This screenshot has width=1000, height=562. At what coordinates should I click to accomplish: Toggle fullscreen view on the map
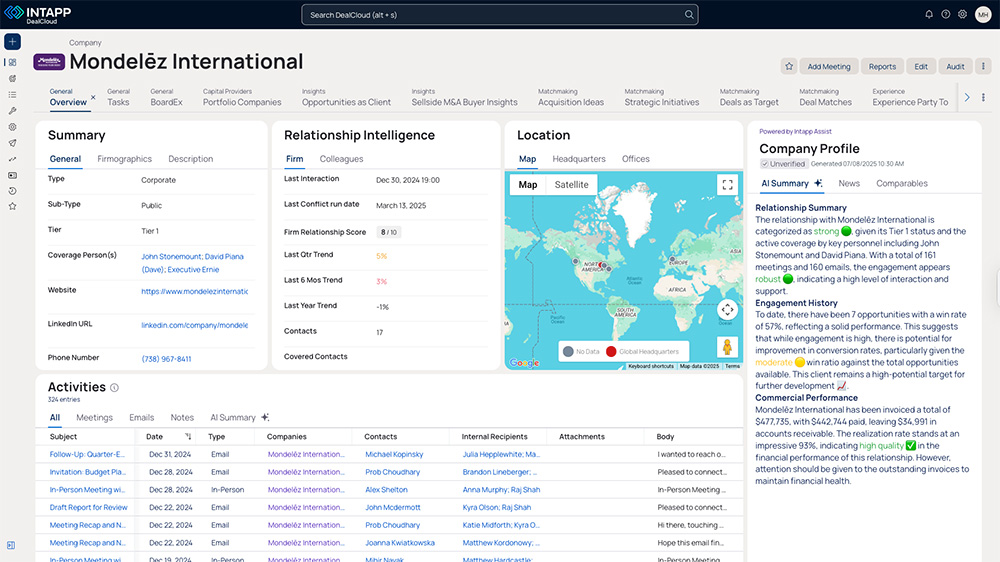point(727,185)
